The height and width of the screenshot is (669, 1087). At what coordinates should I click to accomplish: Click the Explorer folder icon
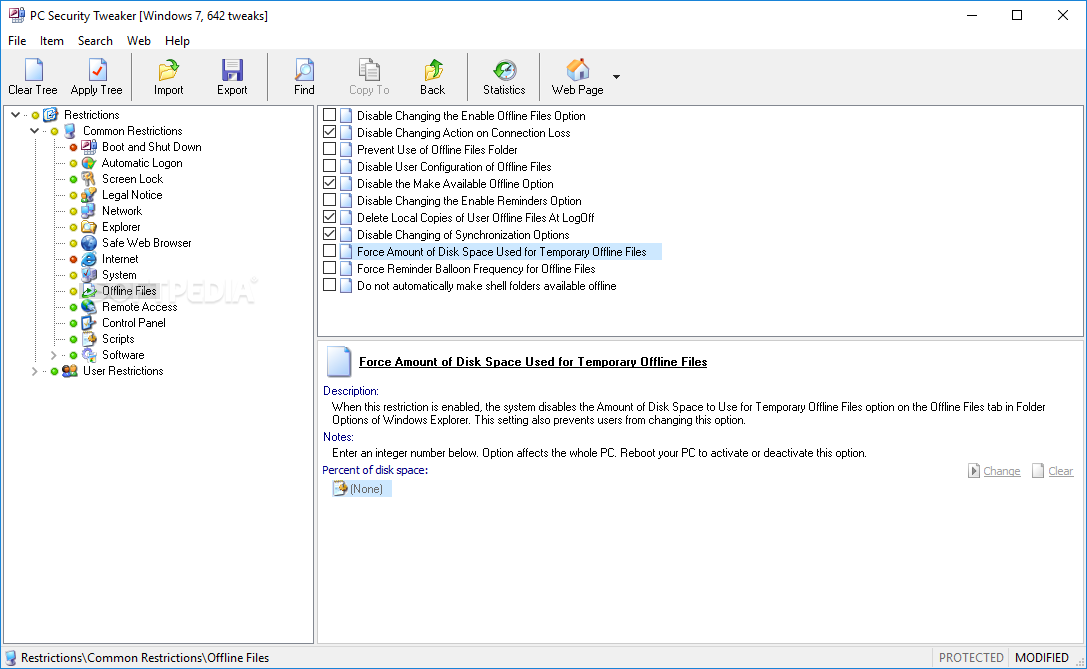[89, 227]
